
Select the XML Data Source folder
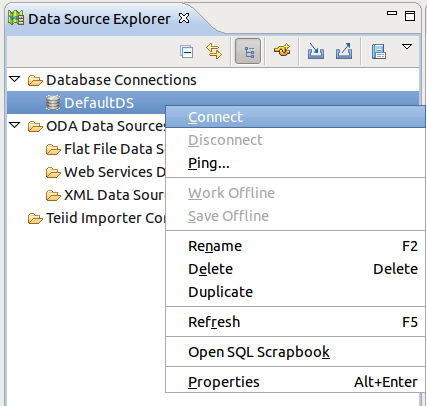pyautogui.click(x=114, y=195)
